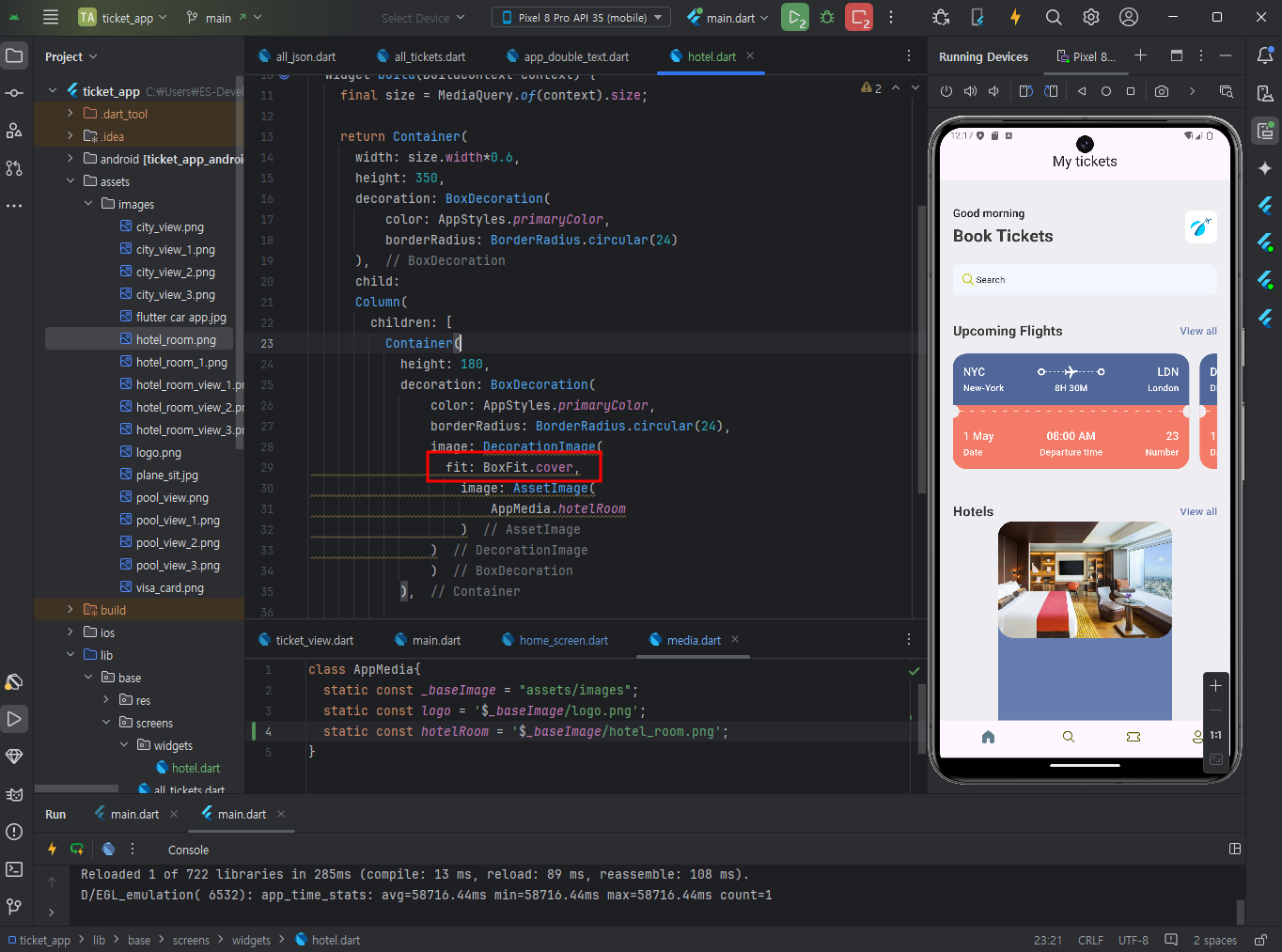
Task: Open the main branch dropdown
Action: coord(224,17)
